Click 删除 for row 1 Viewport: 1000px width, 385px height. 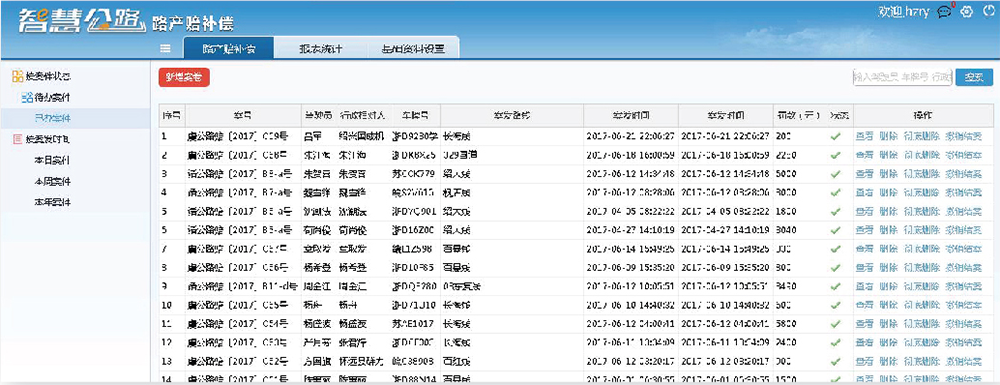pos(888,136)
